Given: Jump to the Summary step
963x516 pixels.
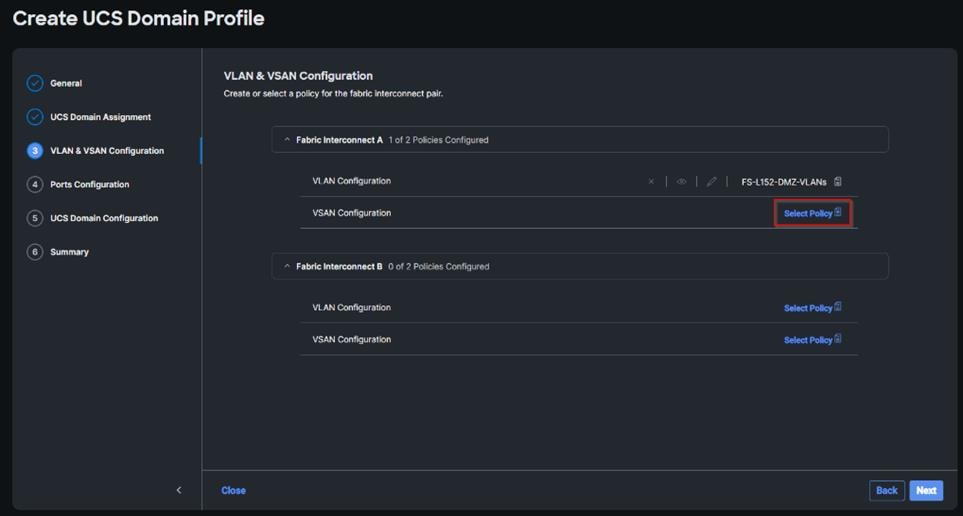Looking at the screenshot, I should point(69,252).
